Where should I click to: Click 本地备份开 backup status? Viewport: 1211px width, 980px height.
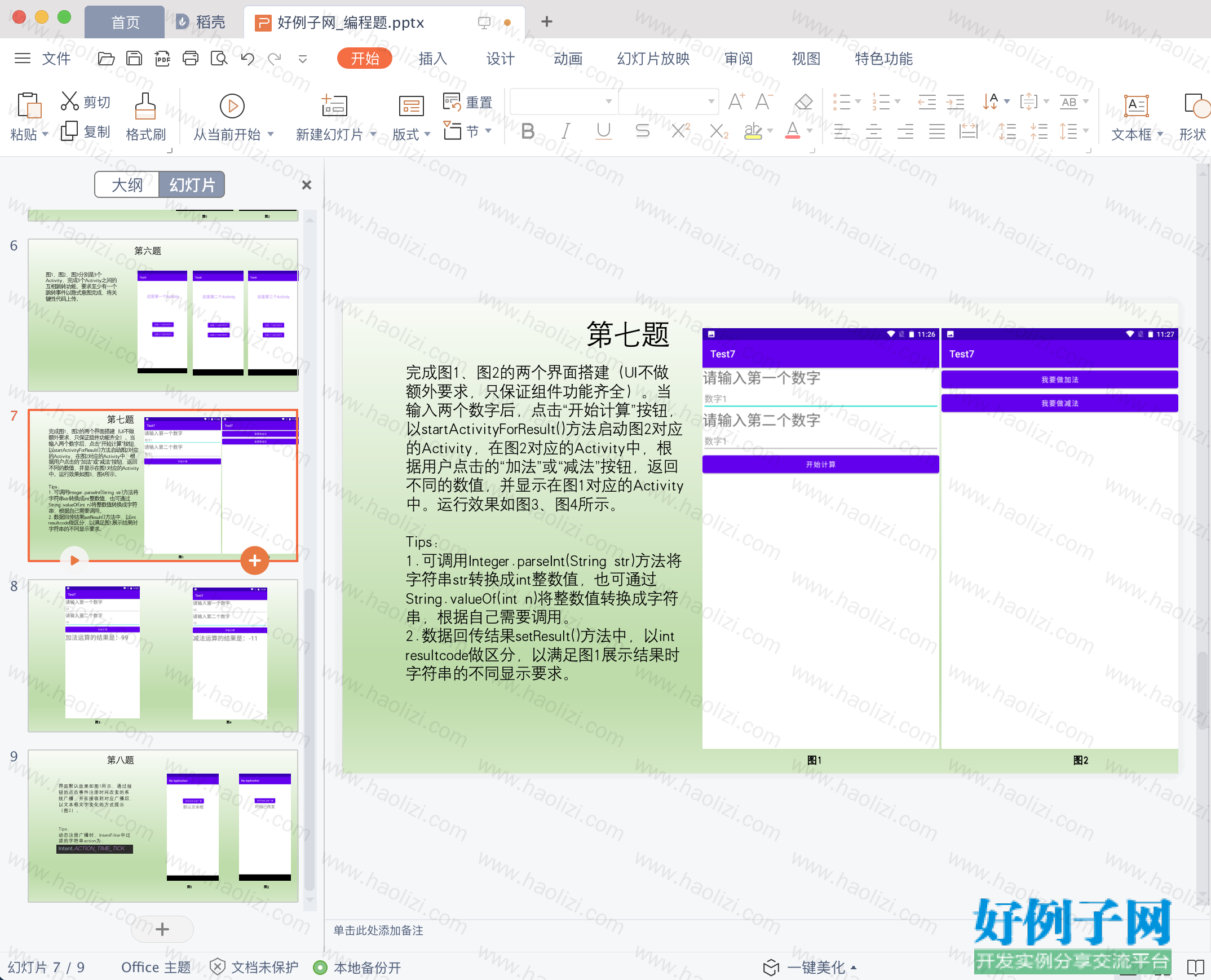[357, 967]
